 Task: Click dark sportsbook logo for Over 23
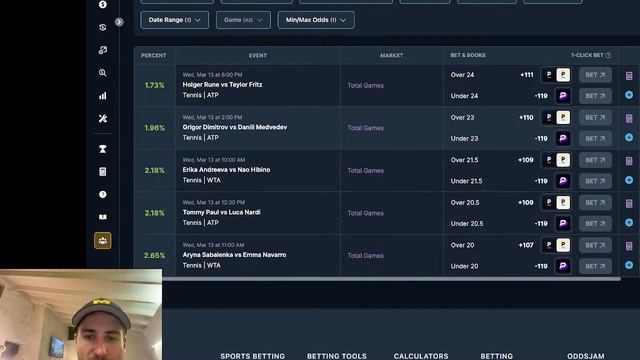(549, 118)
